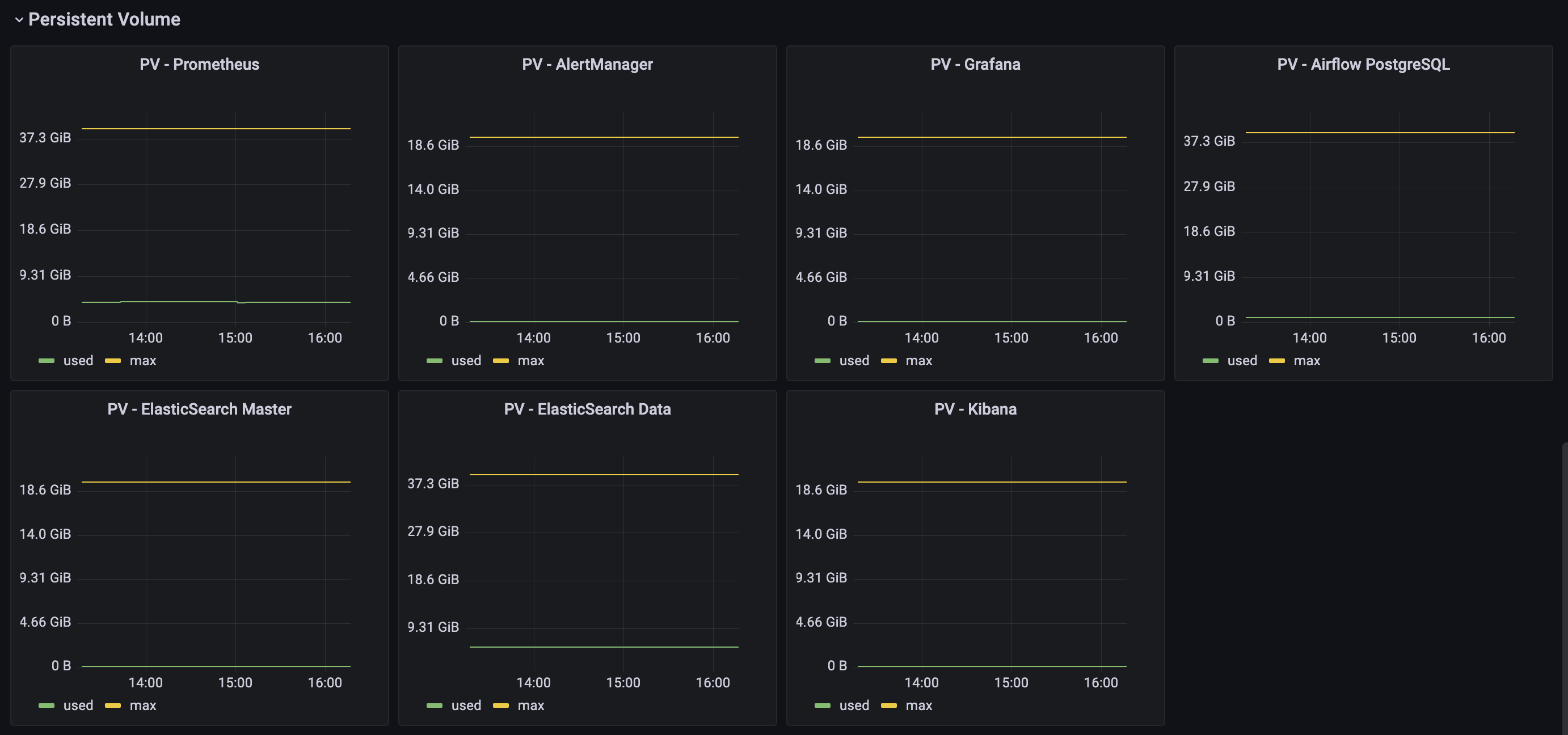The image size is (1568, 735).
Task: Open PV - Prometheus panel title menu
Action: tap(199, 65)
